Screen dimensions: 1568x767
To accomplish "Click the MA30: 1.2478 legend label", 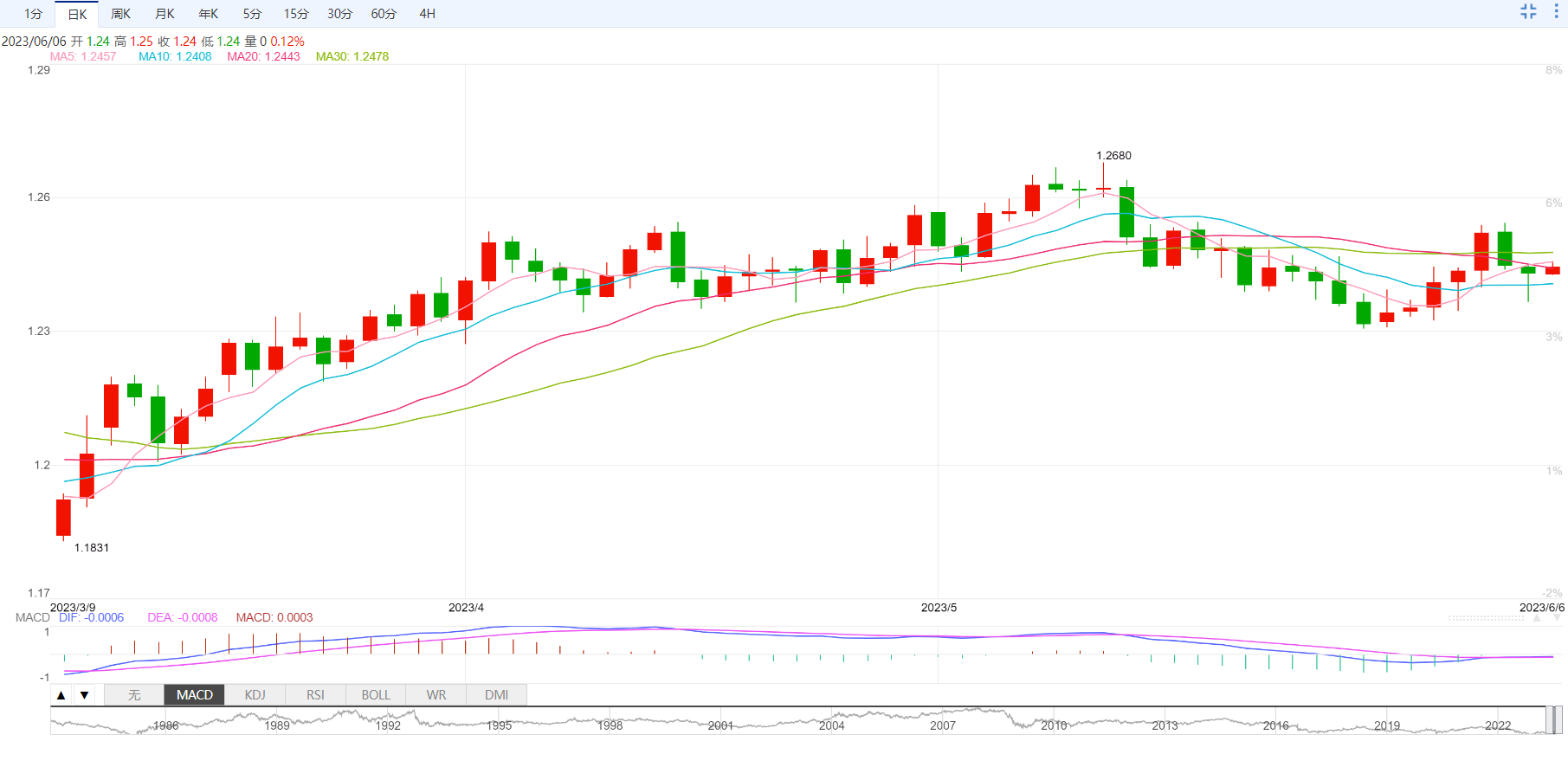I will 352,56.
